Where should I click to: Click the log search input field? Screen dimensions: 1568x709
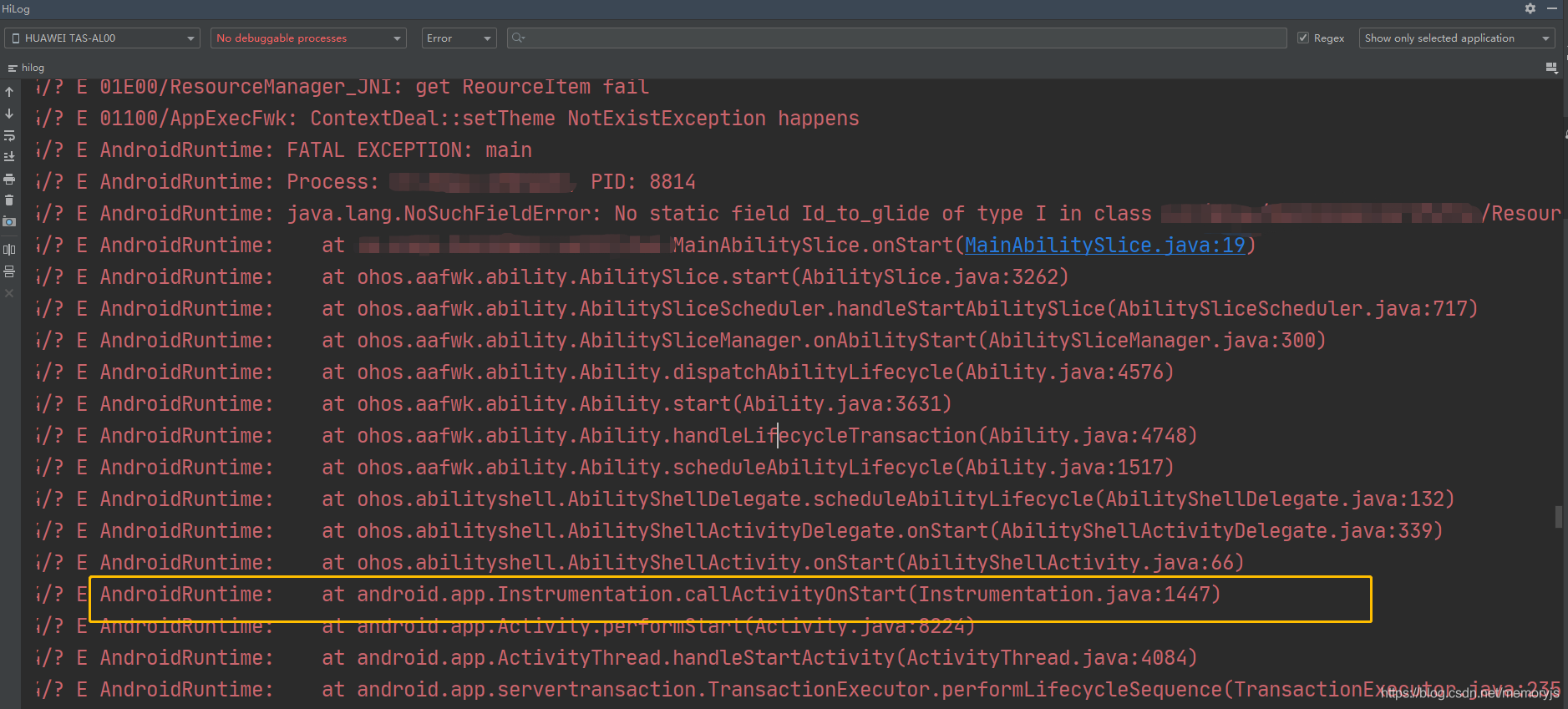click(x=896, y=38)
